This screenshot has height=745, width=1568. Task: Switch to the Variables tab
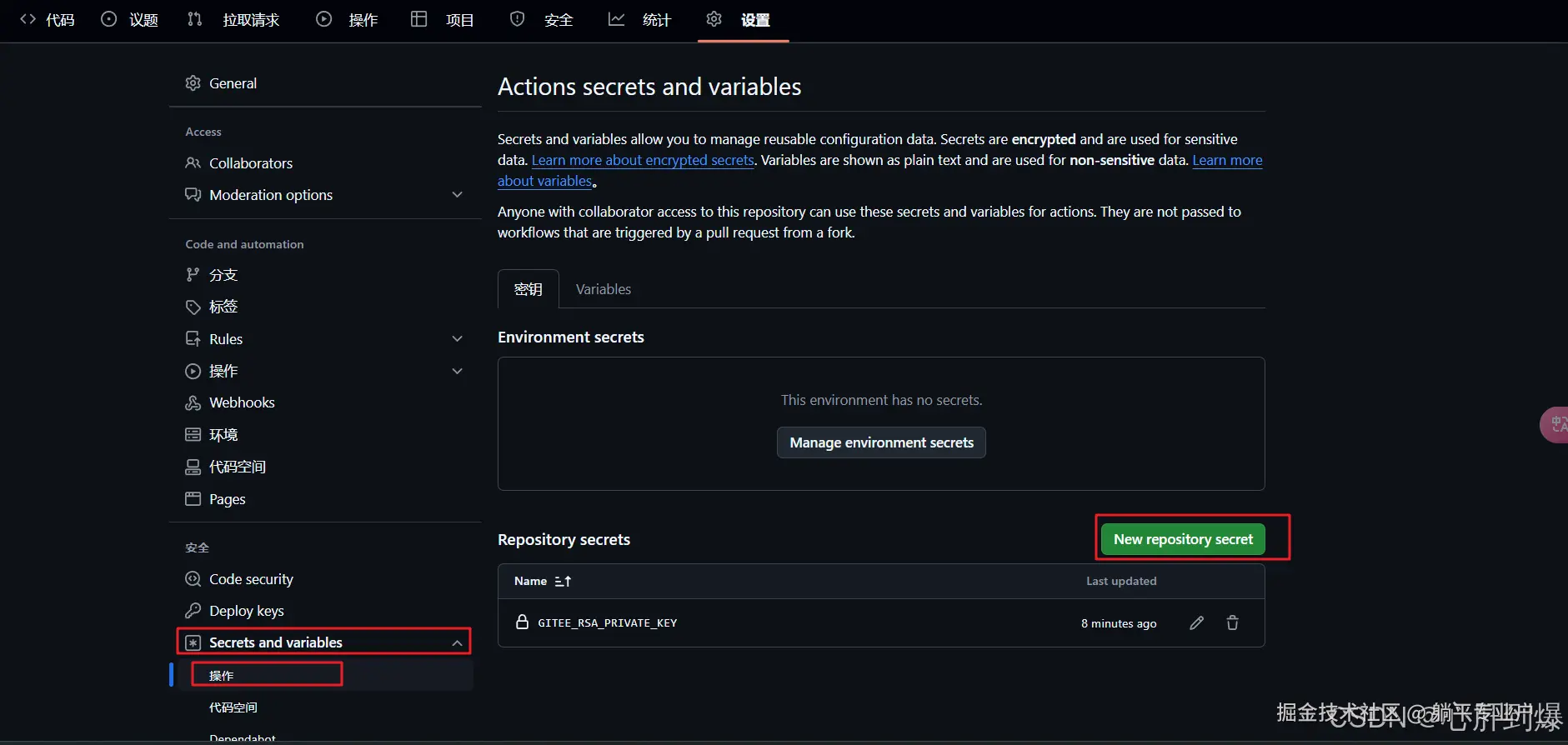(x=604, y=289)
